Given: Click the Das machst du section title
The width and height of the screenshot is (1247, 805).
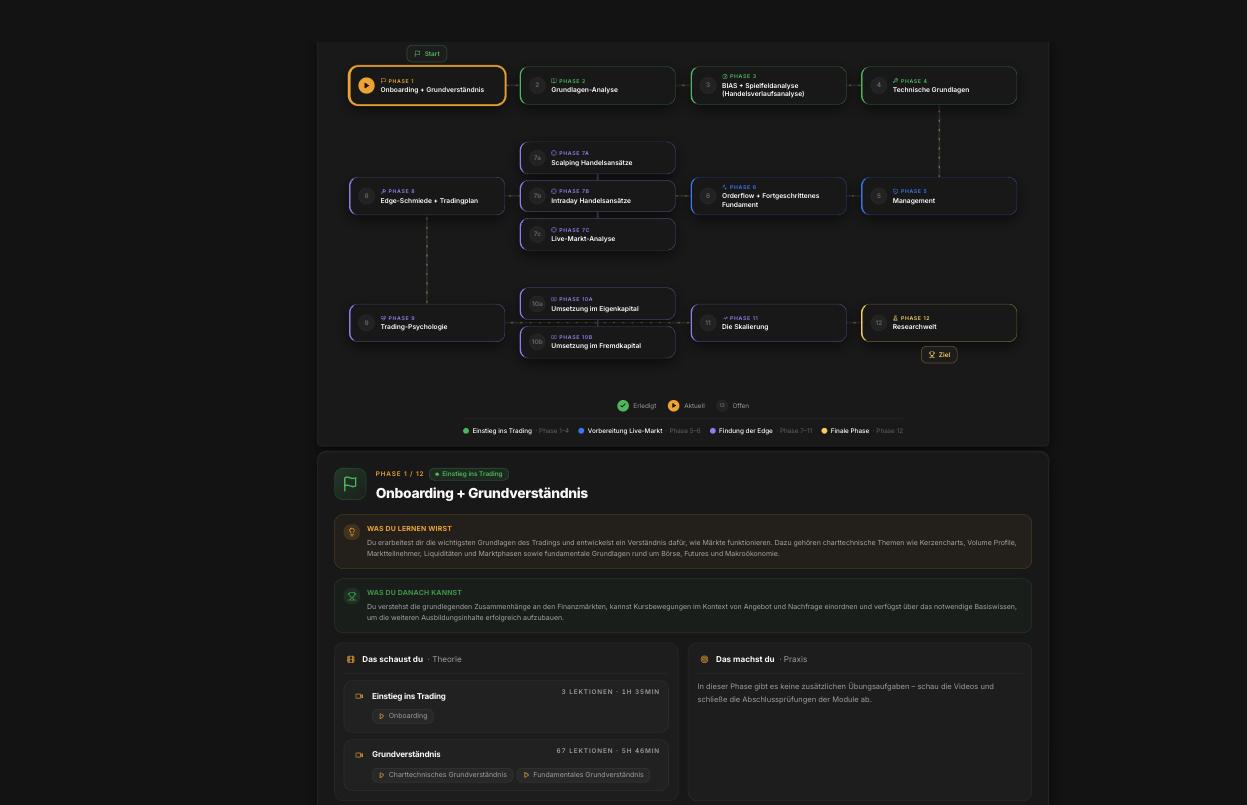Looking at the screenshot, I should 745,659.
